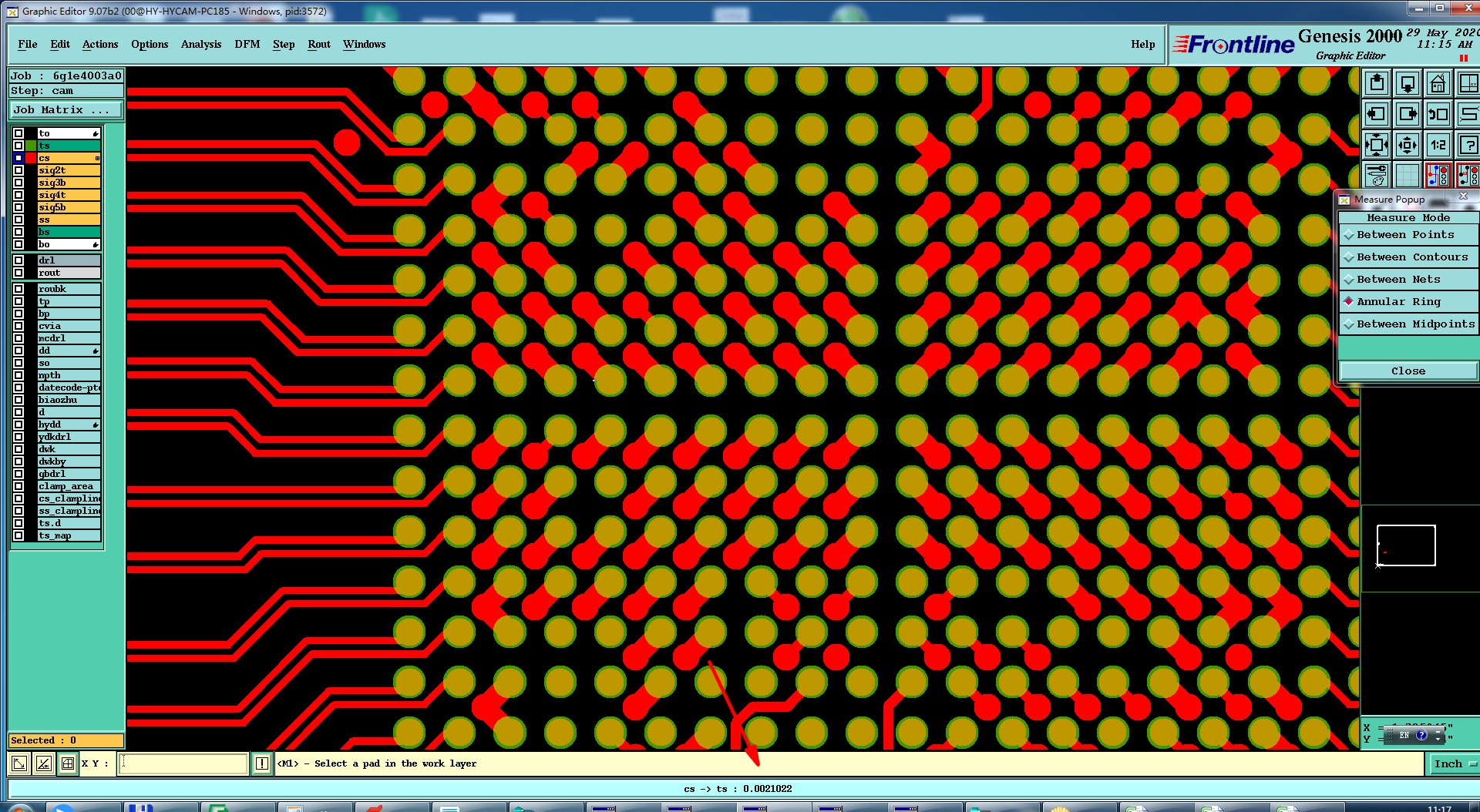1480x812 pixels.
Task: Toggle display checkbox of layer rout
Action: click(18, 273)
